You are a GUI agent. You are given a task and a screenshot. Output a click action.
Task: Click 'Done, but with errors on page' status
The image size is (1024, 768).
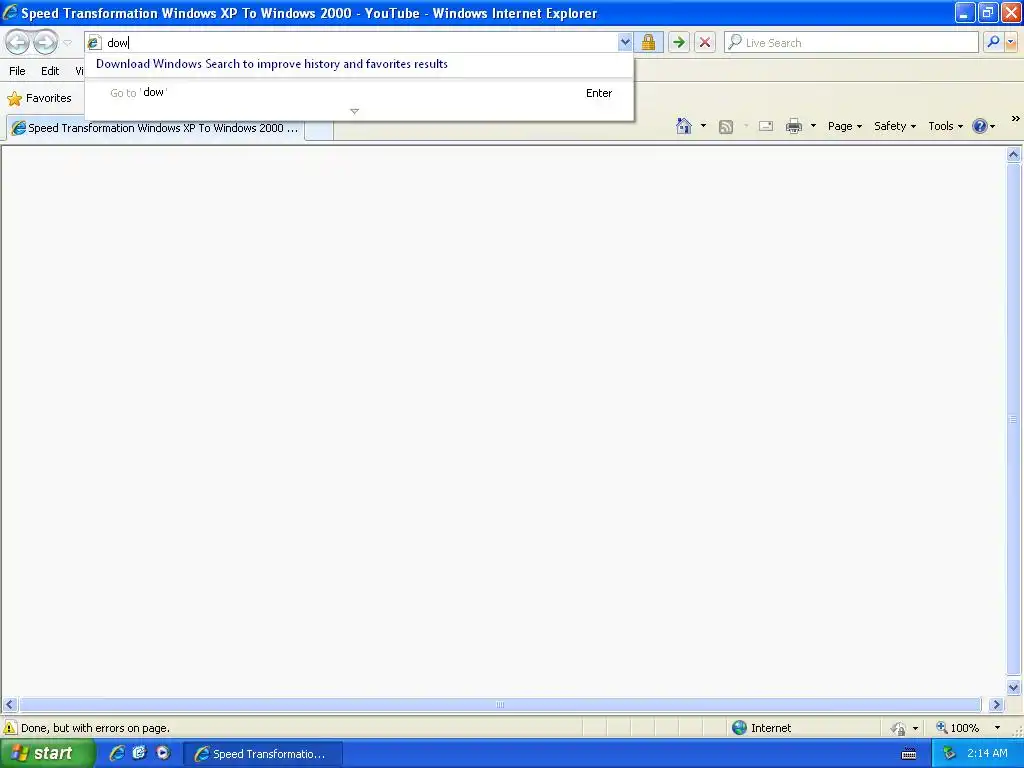[x=95, y=728]
